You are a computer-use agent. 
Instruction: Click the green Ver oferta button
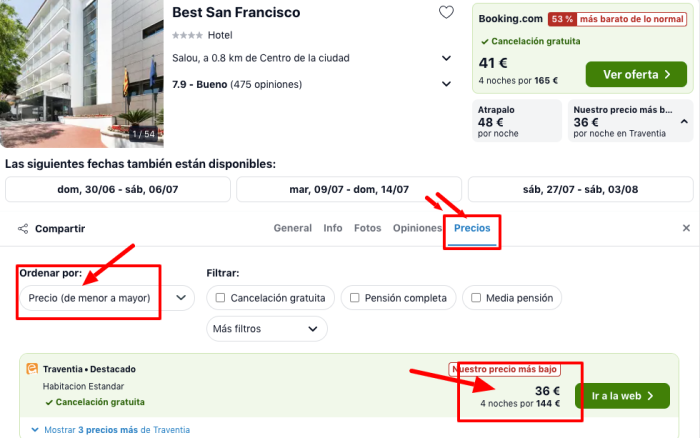(636, 75)
